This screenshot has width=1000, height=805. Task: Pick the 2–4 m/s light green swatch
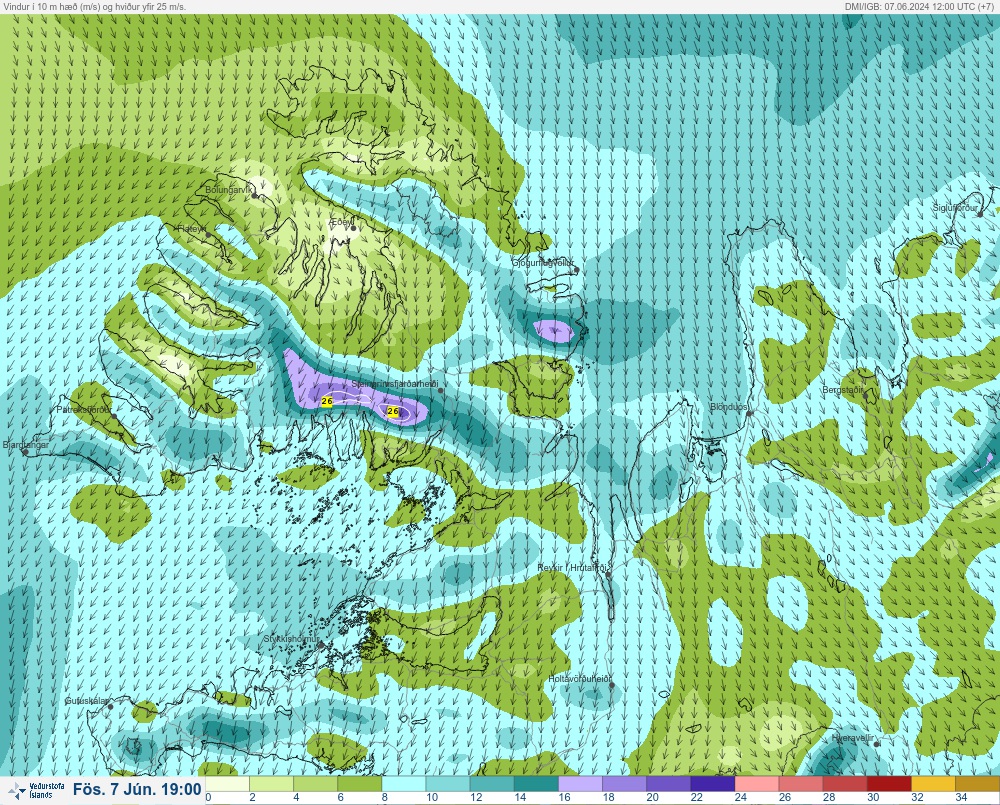tap(272, 783)
